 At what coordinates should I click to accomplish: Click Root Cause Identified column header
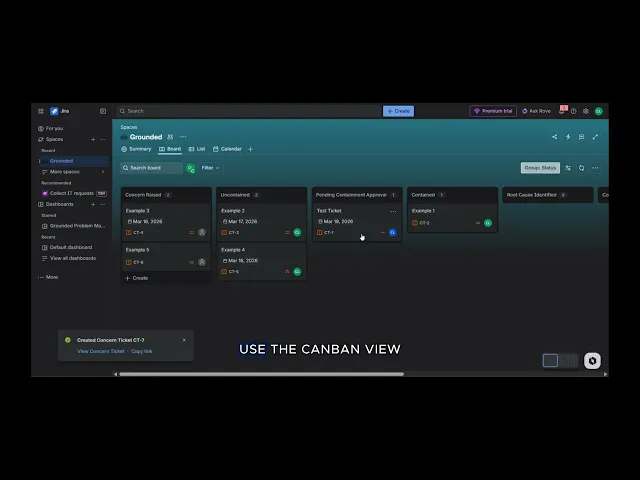(x=548, y=195)
